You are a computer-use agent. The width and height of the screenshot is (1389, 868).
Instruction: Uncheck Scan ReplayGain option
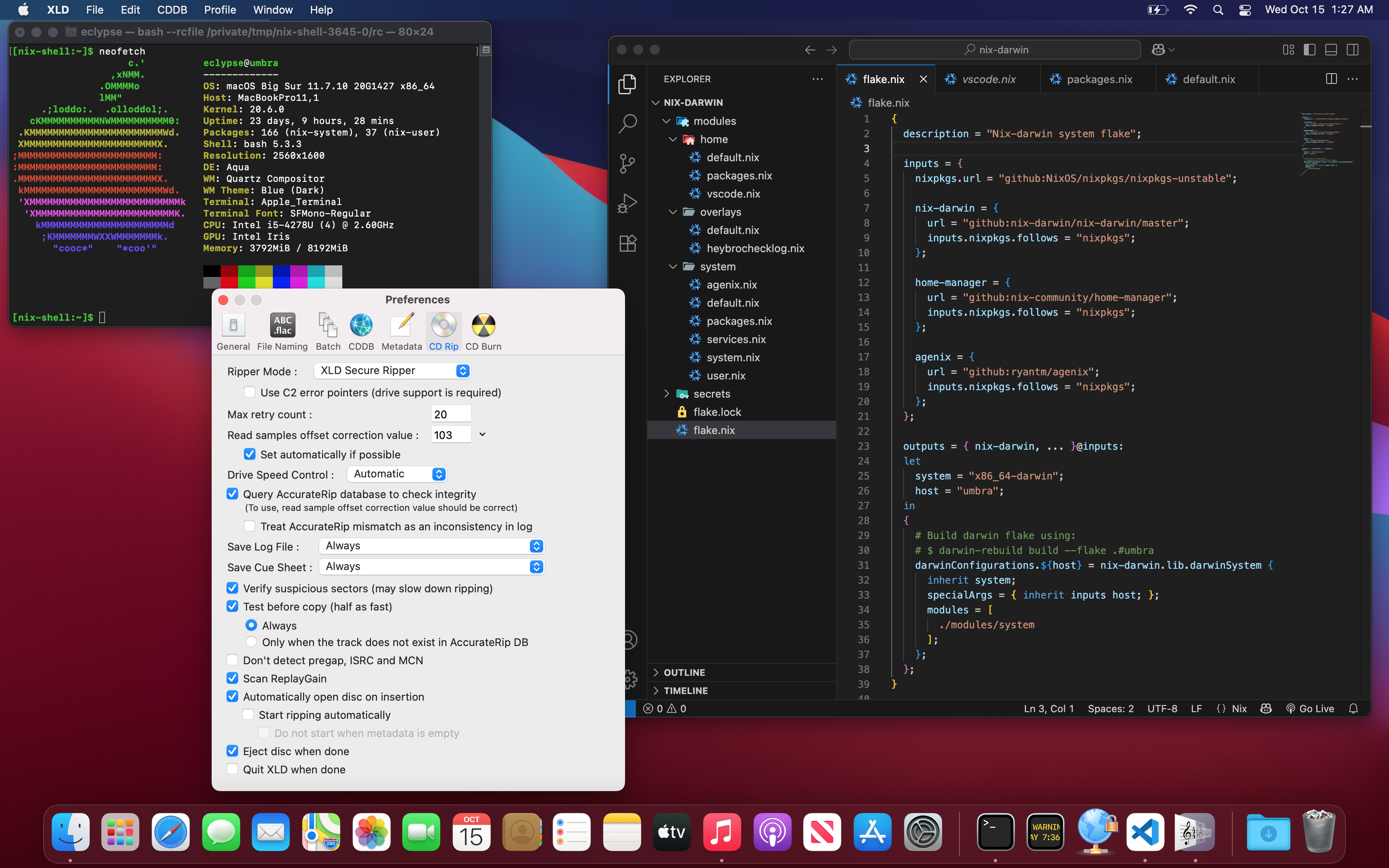(232, 678)
